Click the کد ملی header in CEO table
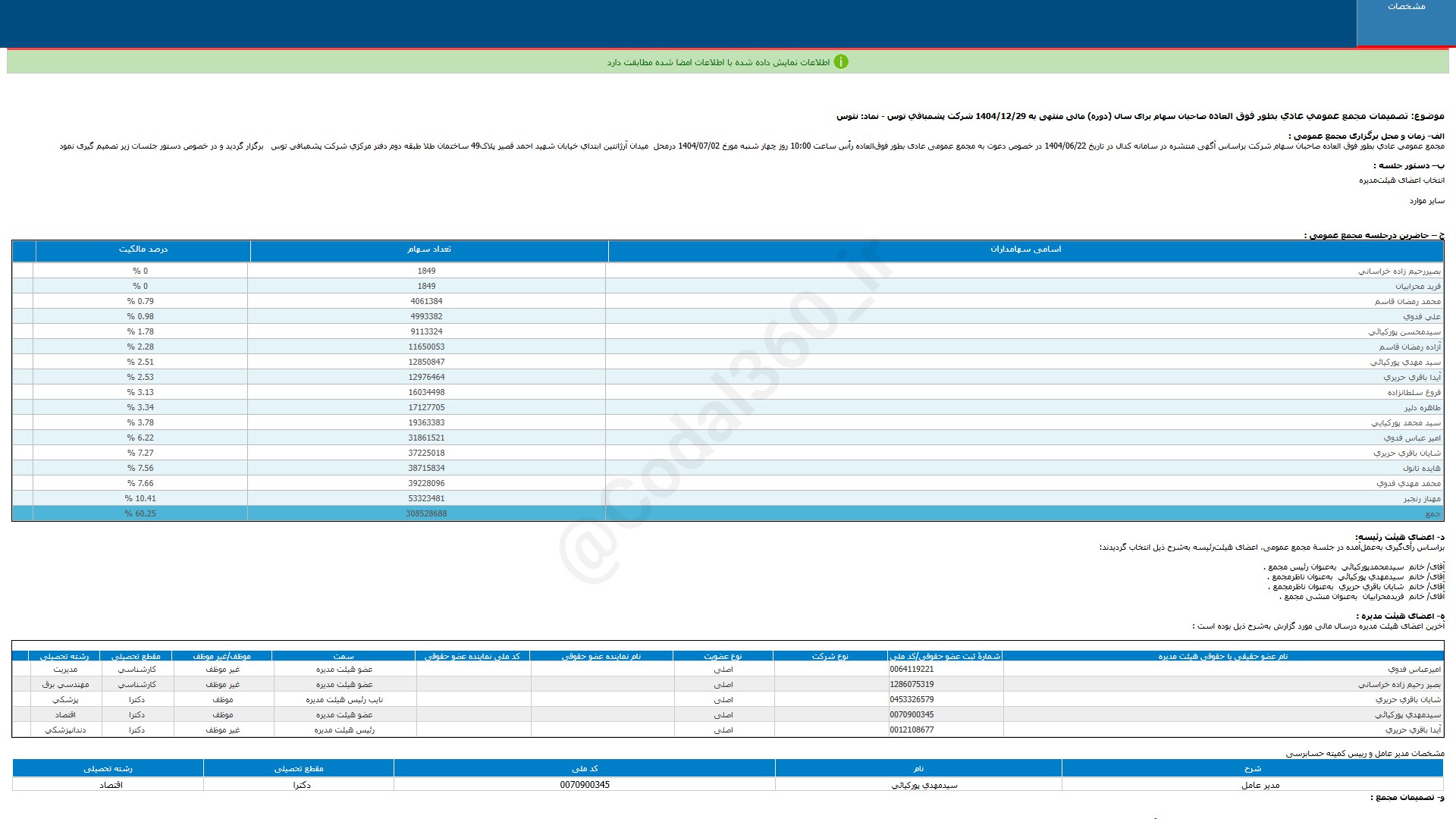The height and width of the screenshot is (819, 1456). pos(585,769)
